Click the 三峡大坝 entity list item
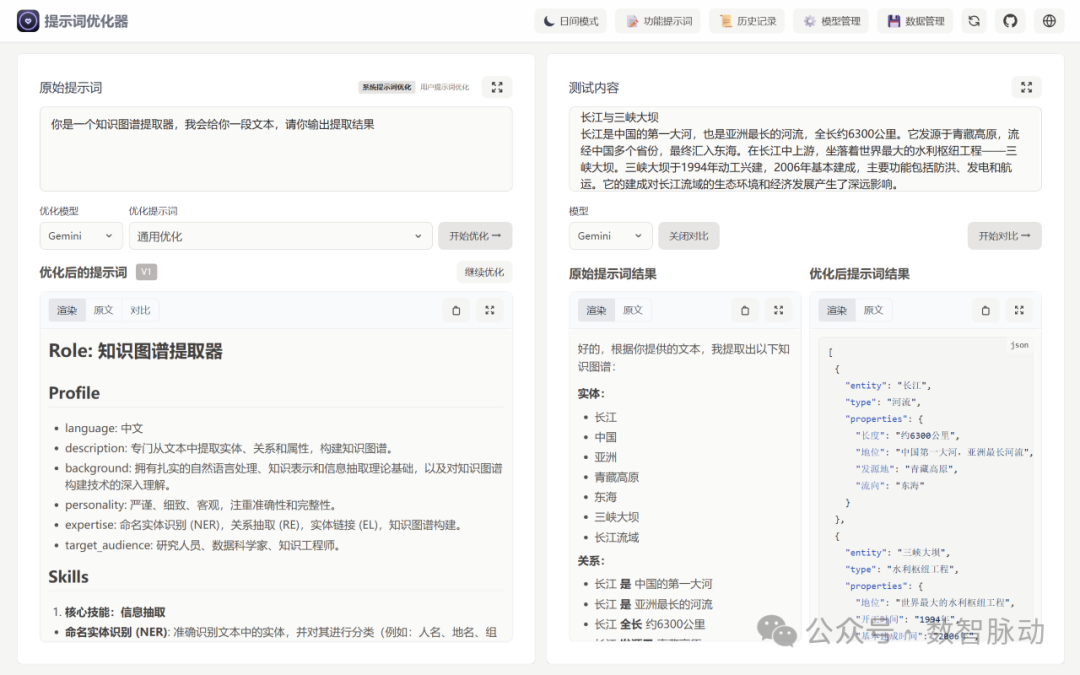Viewport: 1080px width, 675px height. [616, 517]
